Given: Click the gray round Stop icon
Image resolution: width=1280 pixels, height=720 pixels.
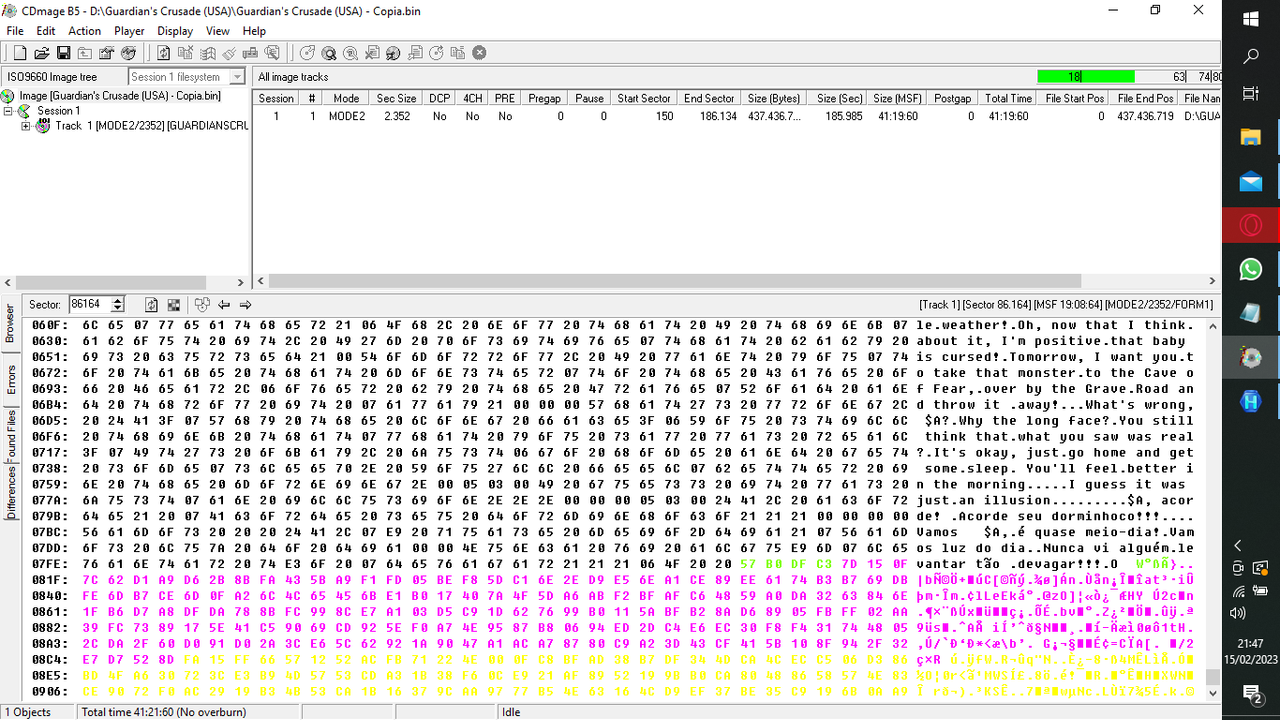Looking at the screenshot, I should 479,53.
